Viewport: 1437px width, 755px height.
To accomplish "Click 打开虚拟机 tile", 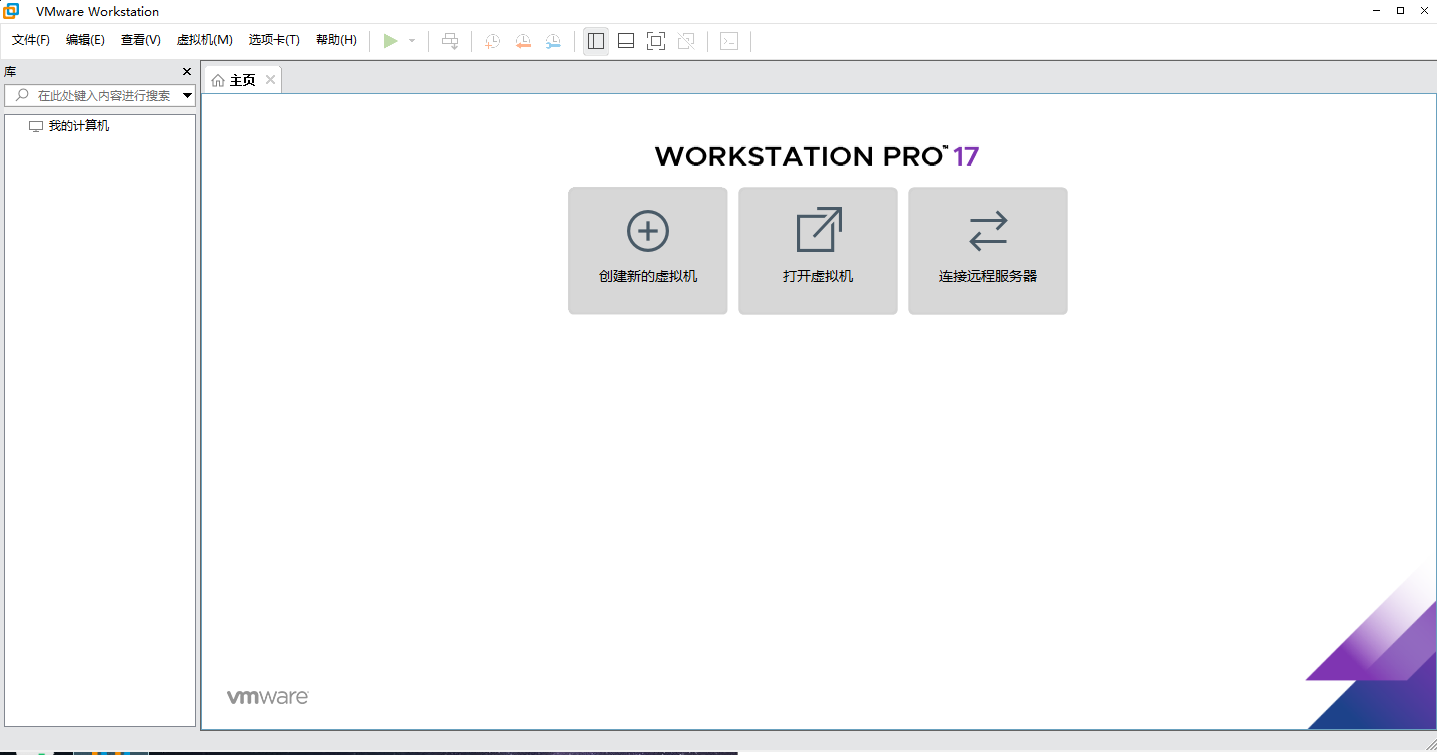I will pos(818,251).
